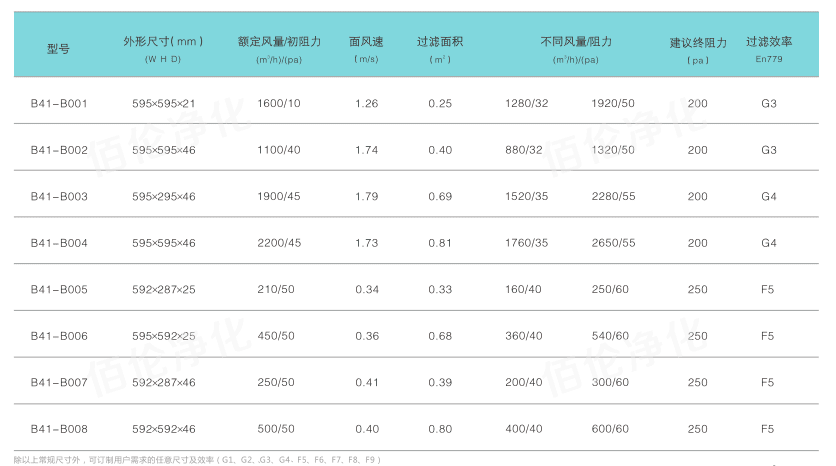Viewport: 836px width, 466px height.
Task: Select airflow value 1900/45
Action: (x=279, y=196)
